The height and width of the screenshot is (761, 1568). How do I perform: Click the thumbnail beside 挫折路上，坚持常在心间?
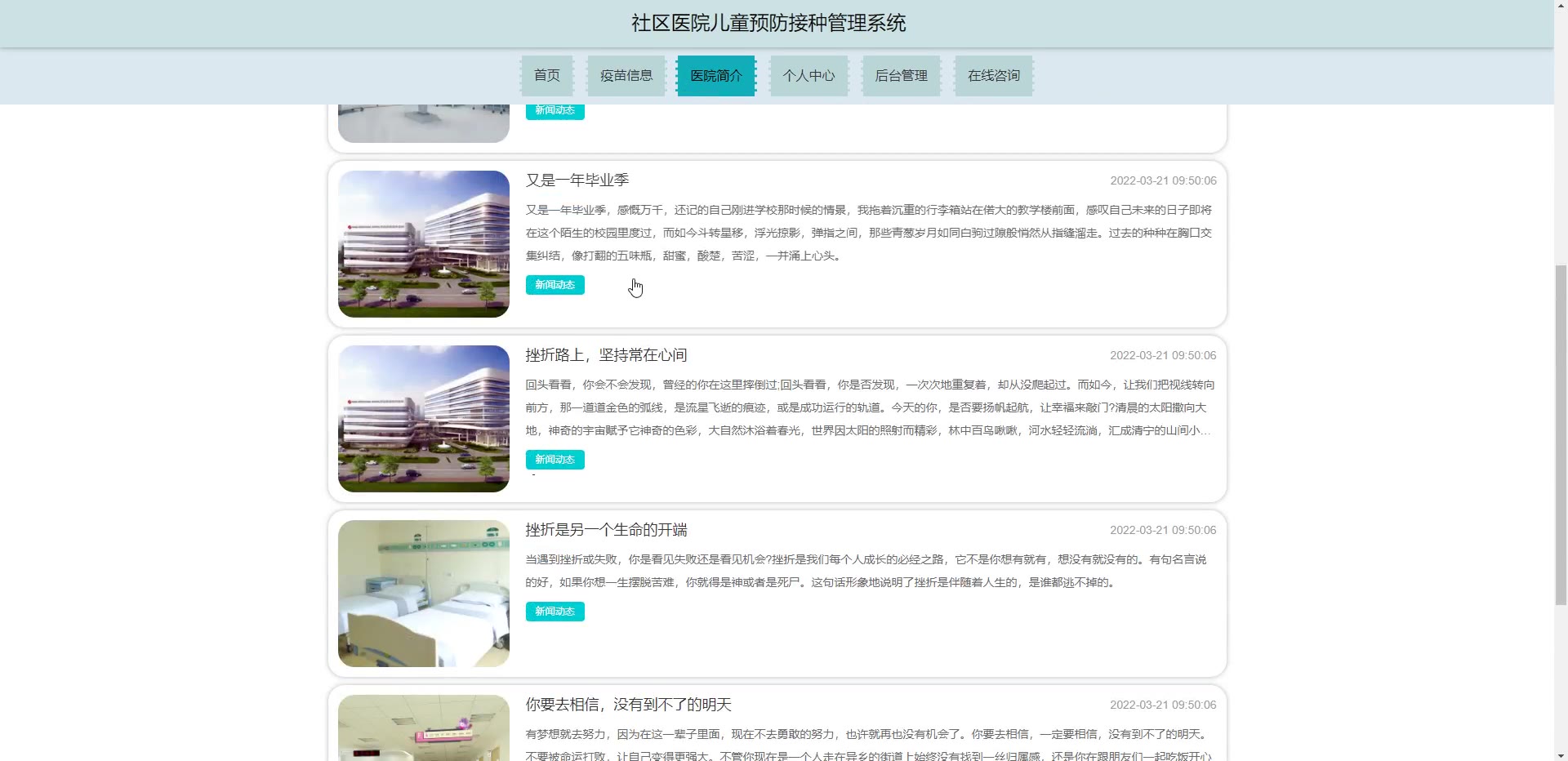(x=423, y=419)
